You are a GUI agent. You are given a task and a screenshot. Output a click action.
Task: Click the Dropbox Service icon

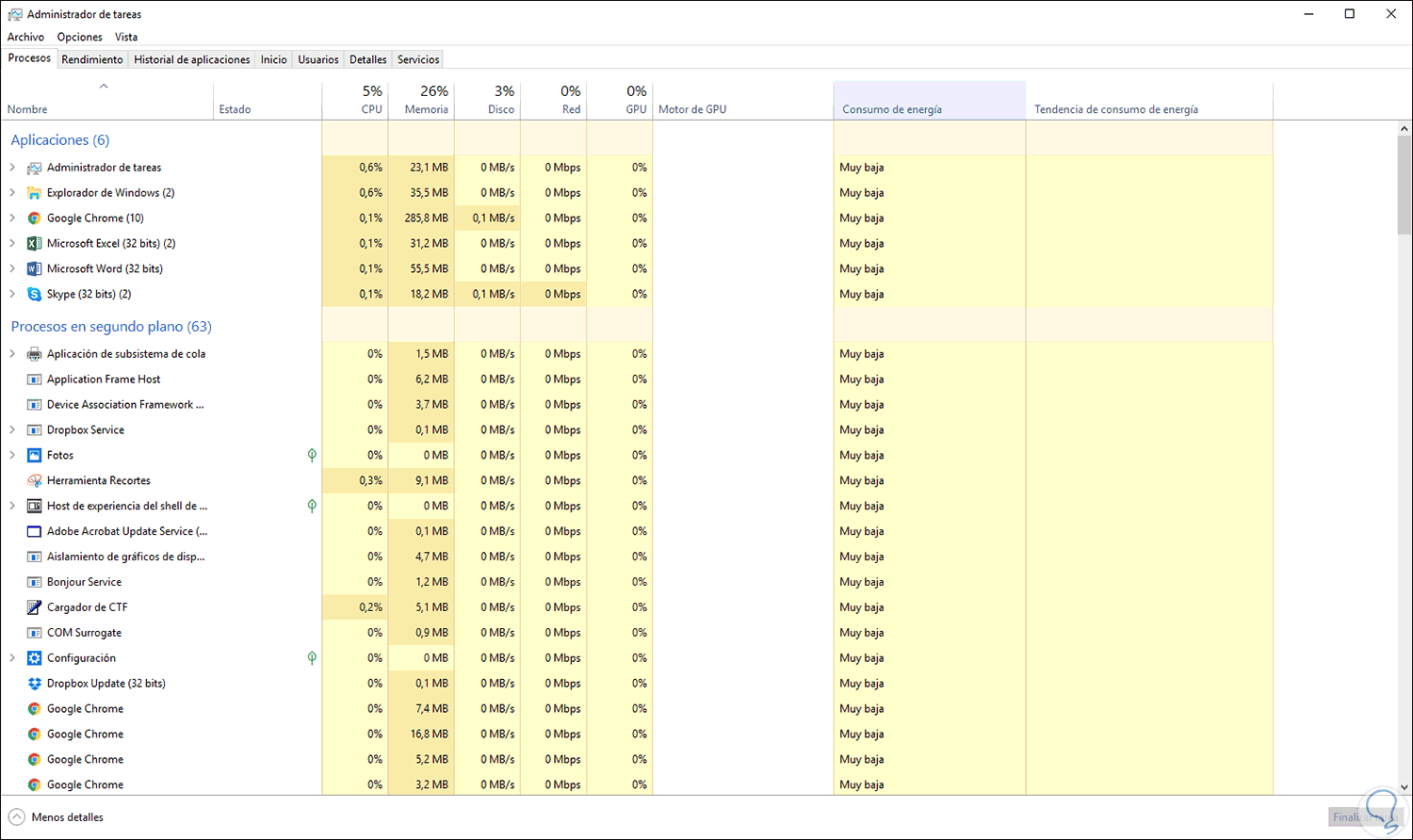34,430
